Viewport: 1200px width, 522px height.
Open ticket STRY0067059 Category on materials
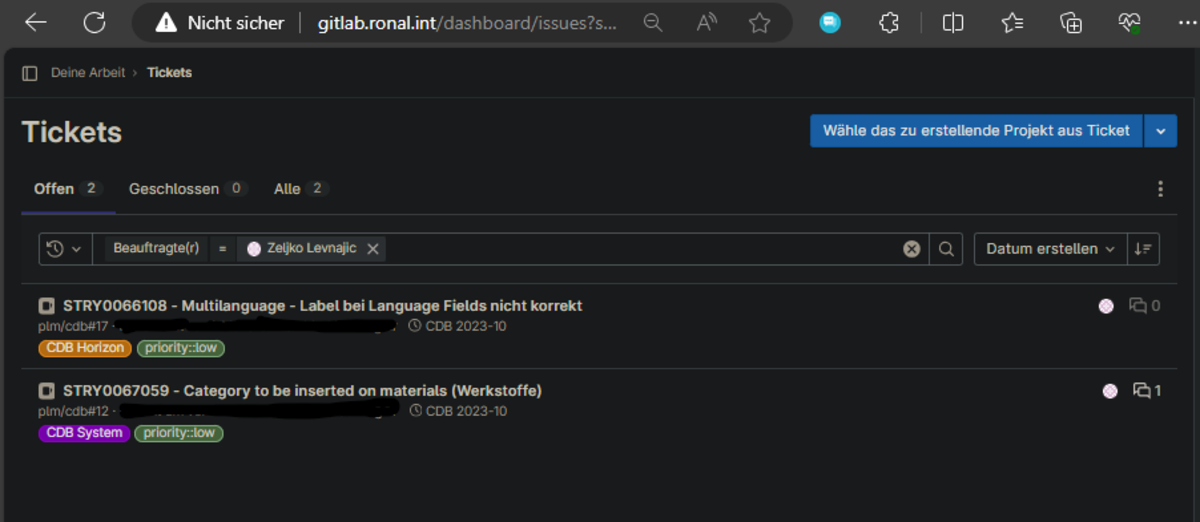point(302,391)
